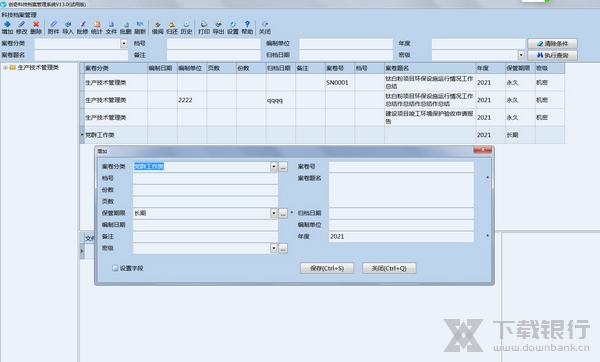This screenshot has width=600, height=362.
Task: Click the SN0001 cell in the table
Action: tap(340, 82)
